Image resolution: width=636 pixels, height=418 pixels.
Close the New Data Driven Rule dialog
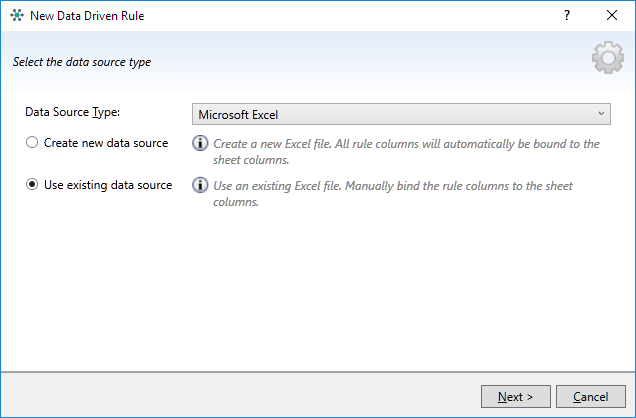[611, 16]
